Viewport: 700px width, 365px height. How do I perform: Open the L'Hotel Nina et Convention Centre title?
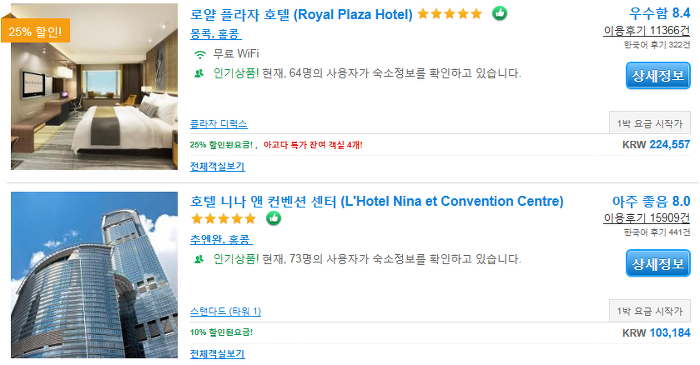point(377,201)
